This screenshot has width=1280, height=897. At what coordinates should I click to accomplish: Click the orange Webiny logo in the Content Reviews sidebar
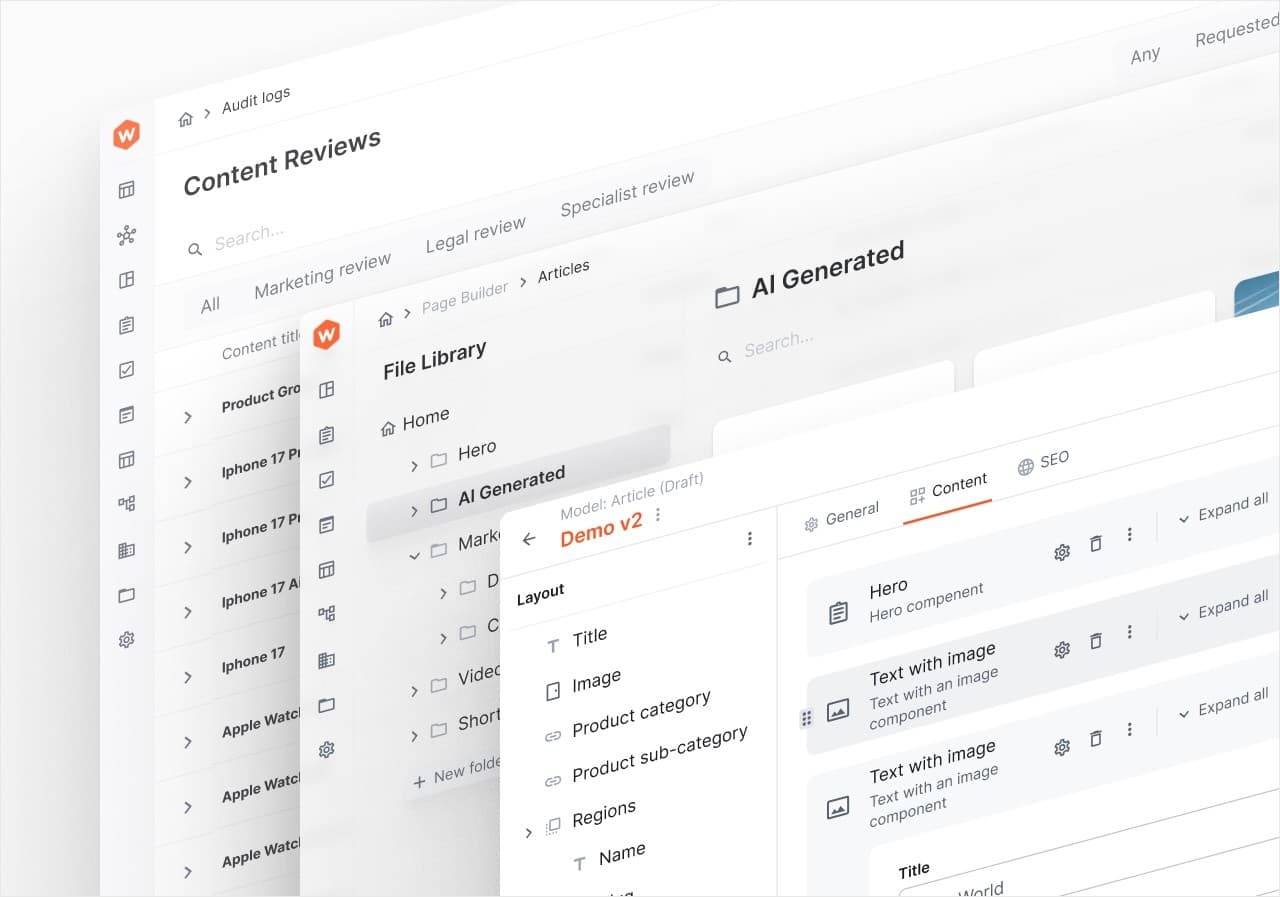[x=126, y=134]
